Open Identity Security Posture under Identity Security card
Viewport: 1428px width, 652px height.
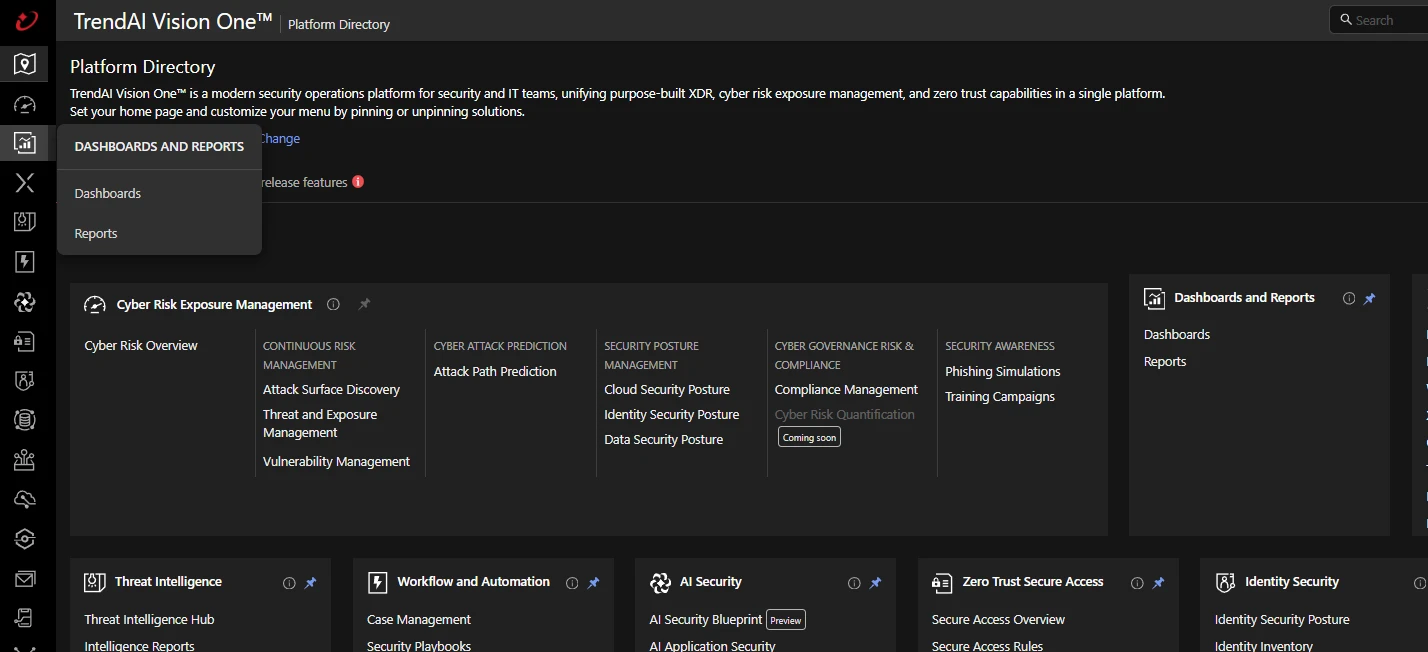point(1282,619)
